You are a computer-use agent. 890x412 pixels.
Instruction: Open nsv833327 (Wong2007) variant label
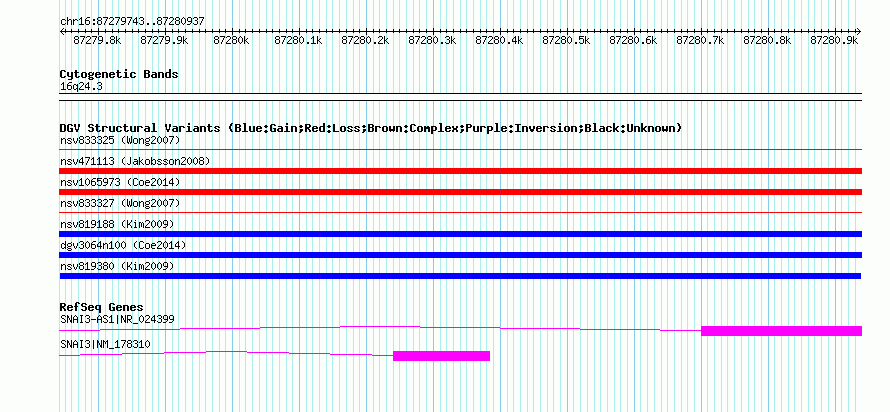[120, 203]
